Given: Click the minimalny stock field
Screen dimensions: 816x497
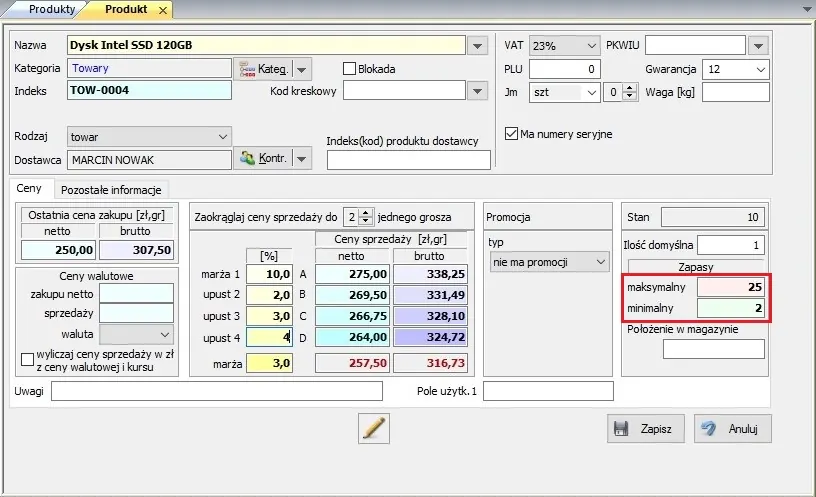Looking at the screenshot, I should [731, 308].
